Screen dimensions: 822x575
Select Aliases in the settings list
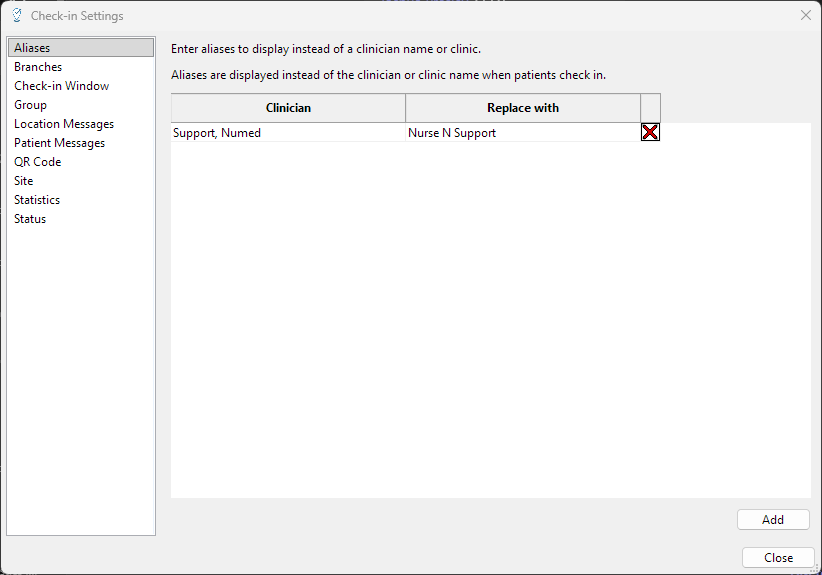click(x=32, y=48)
